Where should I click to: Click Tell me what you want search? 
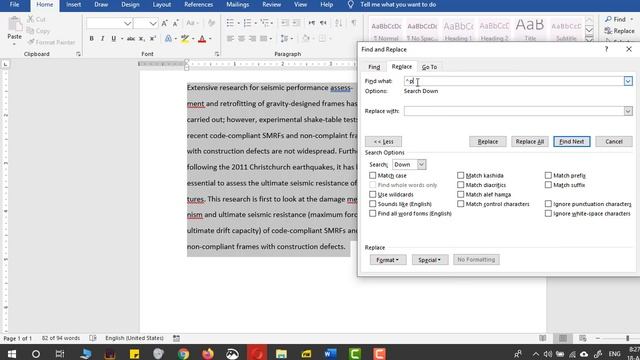coord(398,5)
